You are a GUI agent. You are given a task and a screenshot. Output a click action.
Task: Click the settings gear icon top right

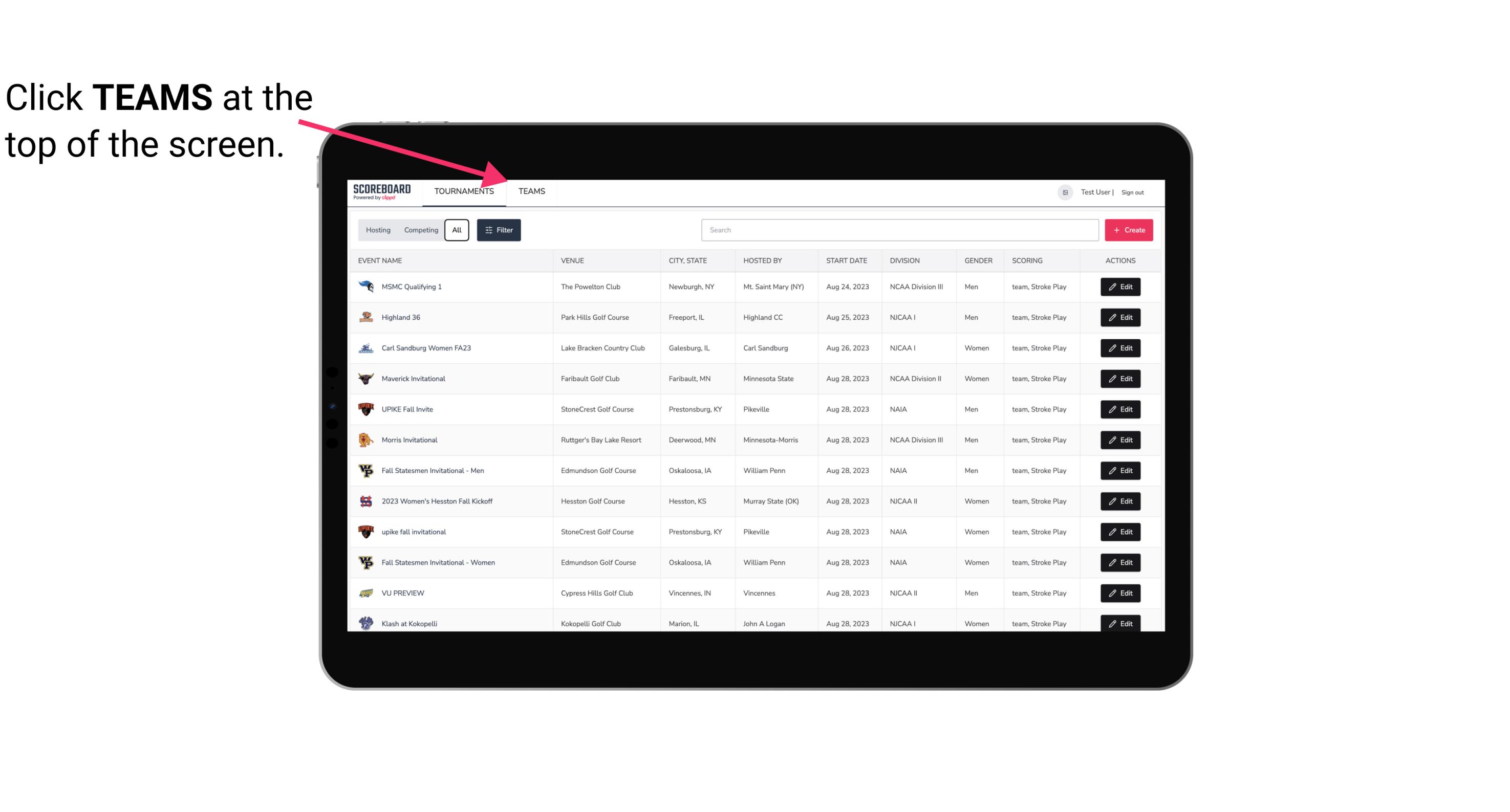1063,191
